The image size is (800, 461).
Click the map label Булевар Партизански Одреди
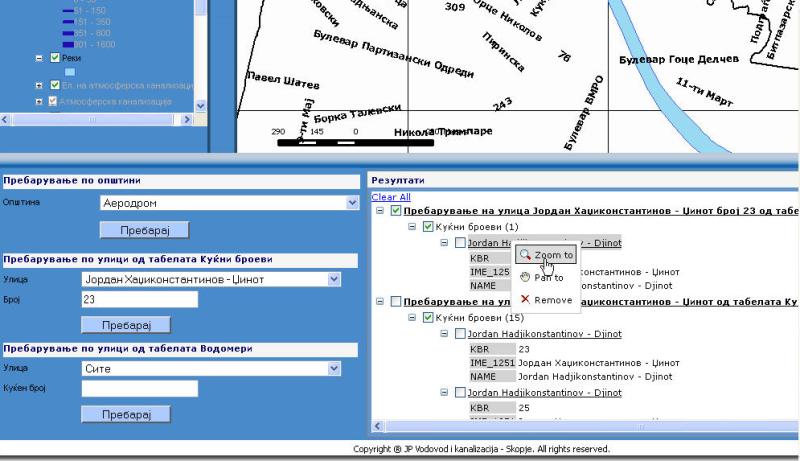(393, 54)
